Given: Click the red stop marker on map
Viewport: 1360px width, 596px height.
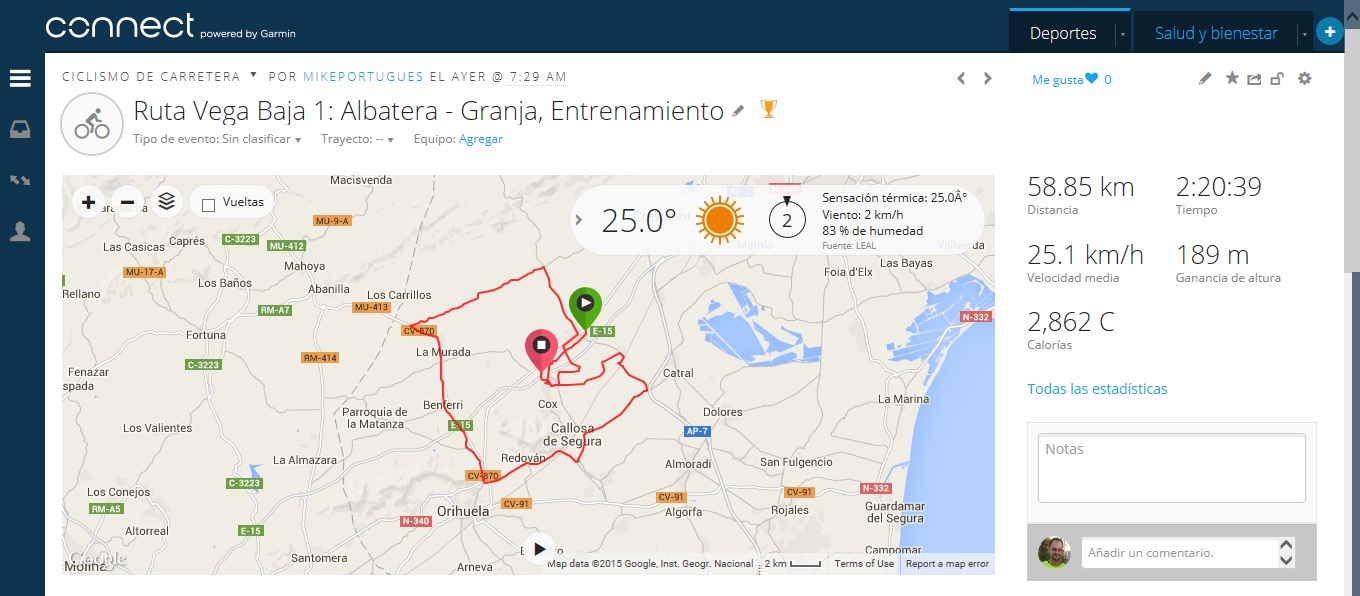Looking at the screenshot, I should click(x=541, y=350).
